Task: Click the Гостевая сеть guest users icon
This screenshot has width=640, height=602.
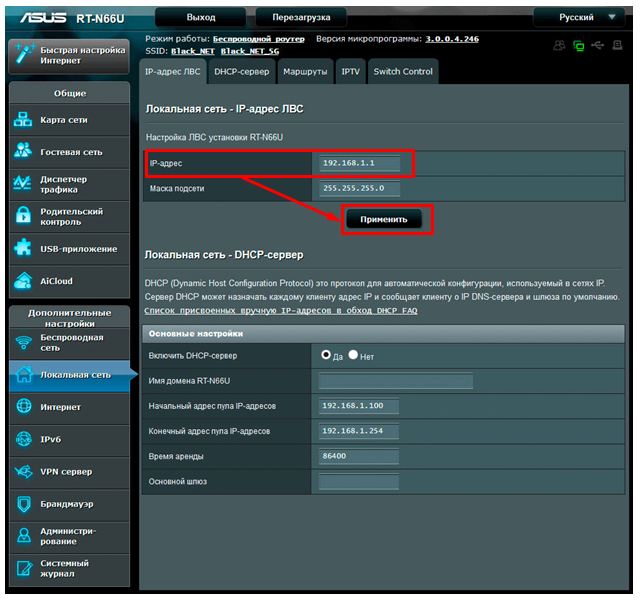Action: [23, 151]
